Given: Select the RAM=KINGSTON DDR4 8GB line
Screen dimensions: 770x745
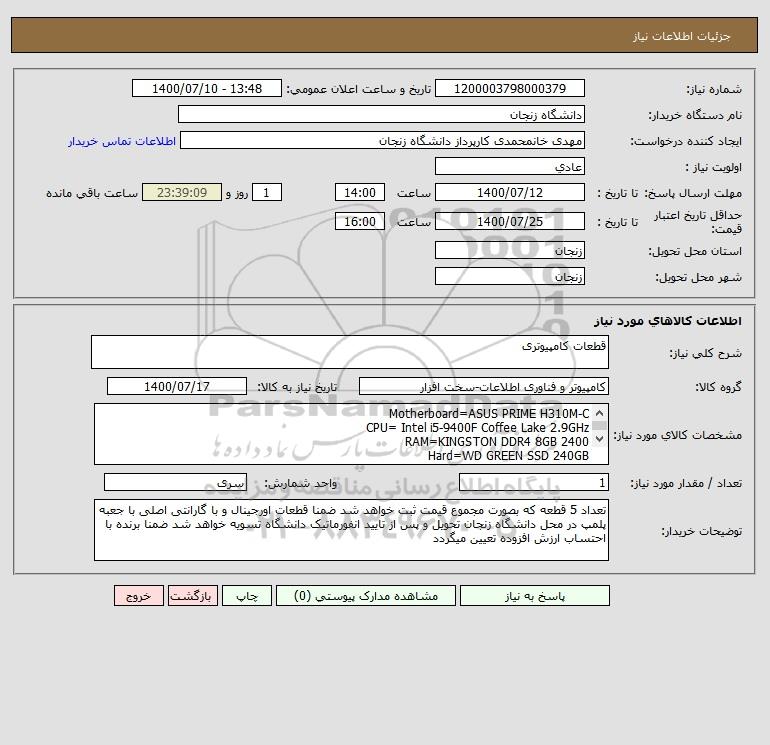Looking at the screenshot, I should click(496, 442).
